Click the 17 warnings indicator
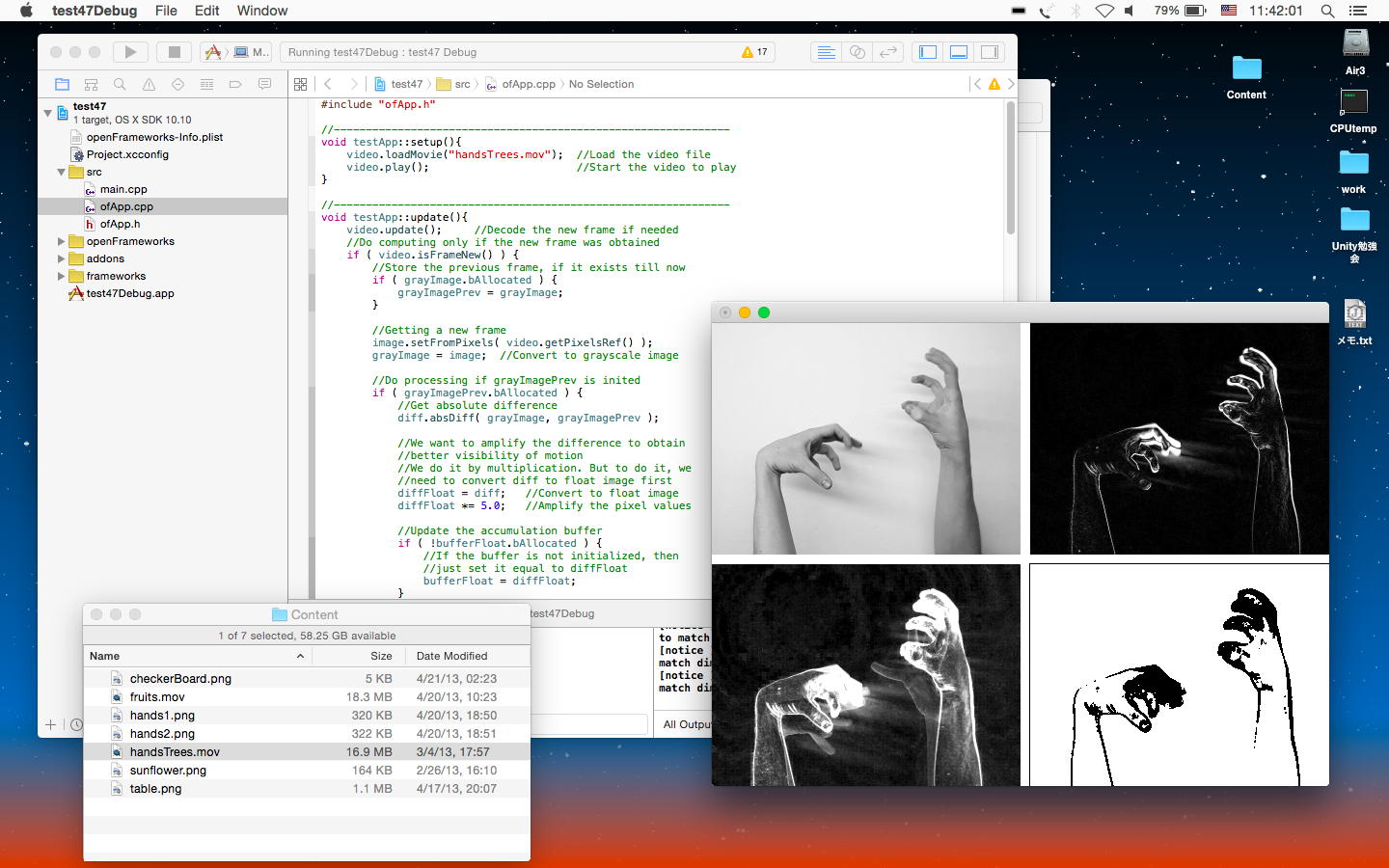This screenshot has width=1389, height=868. (754, 52)
